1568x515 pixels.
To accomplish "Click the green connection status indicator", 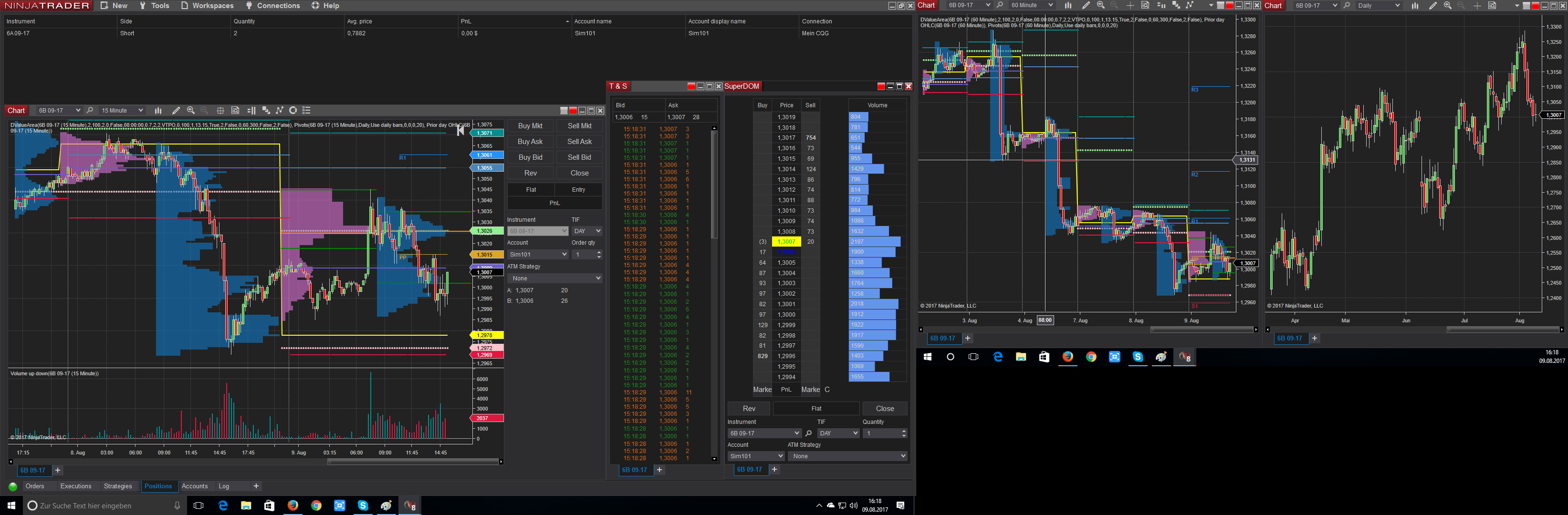I will [x=13, y=486].
